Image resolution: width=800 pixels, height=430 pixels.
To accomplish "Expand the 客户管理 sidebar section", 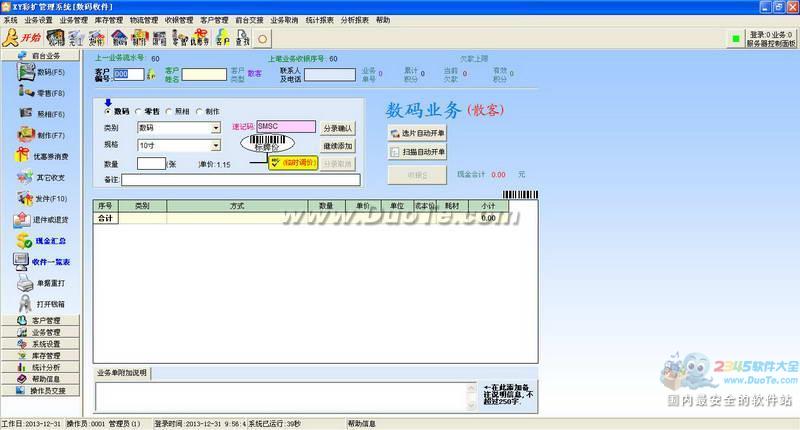I will pyautogui.click(x=40, y=320).
